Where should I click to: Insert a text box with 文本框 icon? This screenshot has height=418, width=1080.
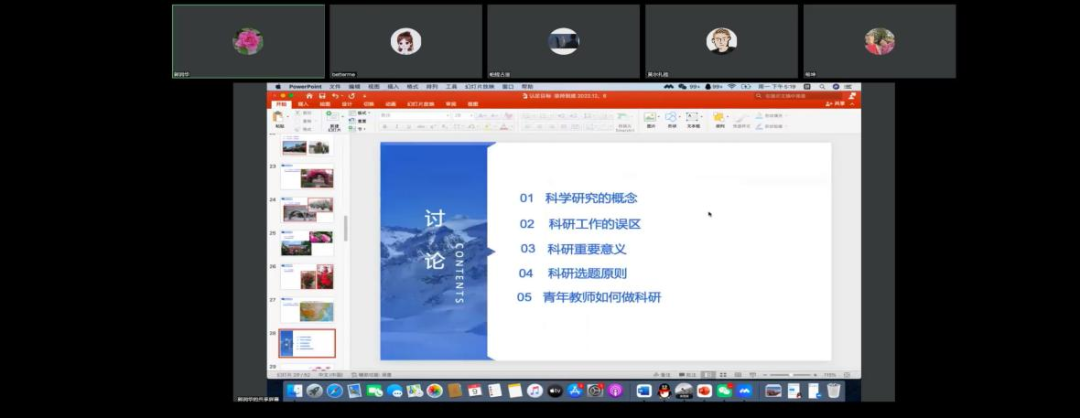point(692,116)
